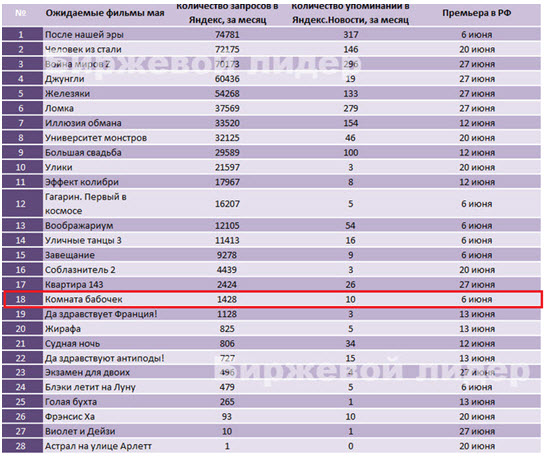Click the news mentions value 317
The height and width of the screenshot is (459, 548).
tap(351, 35)
